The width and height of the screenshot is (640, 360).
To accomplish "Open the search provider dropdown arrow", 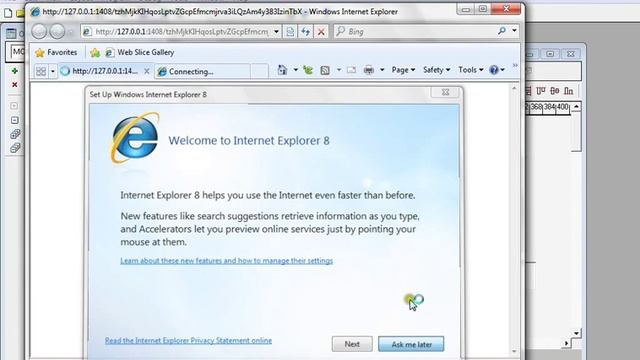I will click(514, 31).
